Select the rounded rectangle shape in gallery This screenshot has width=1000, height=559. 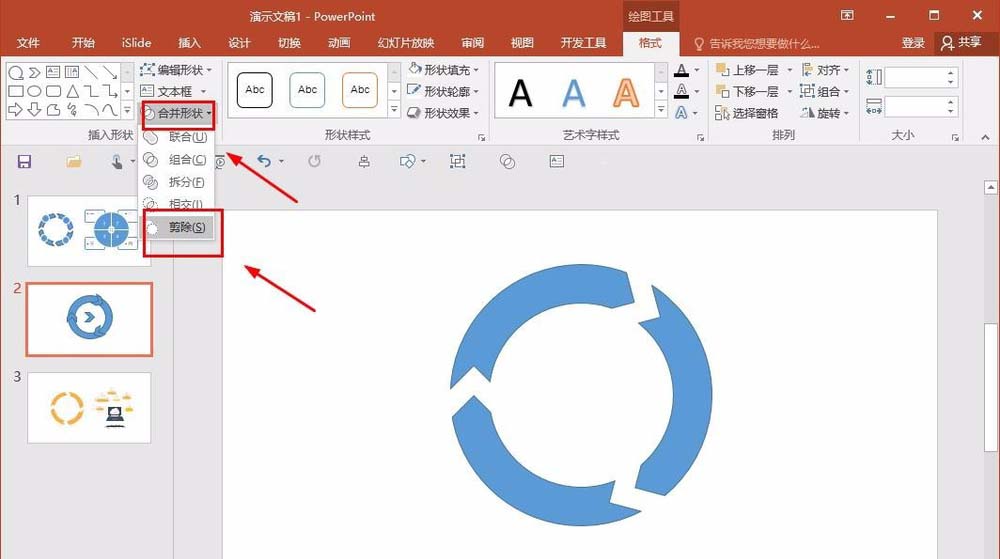pos(54,91)
